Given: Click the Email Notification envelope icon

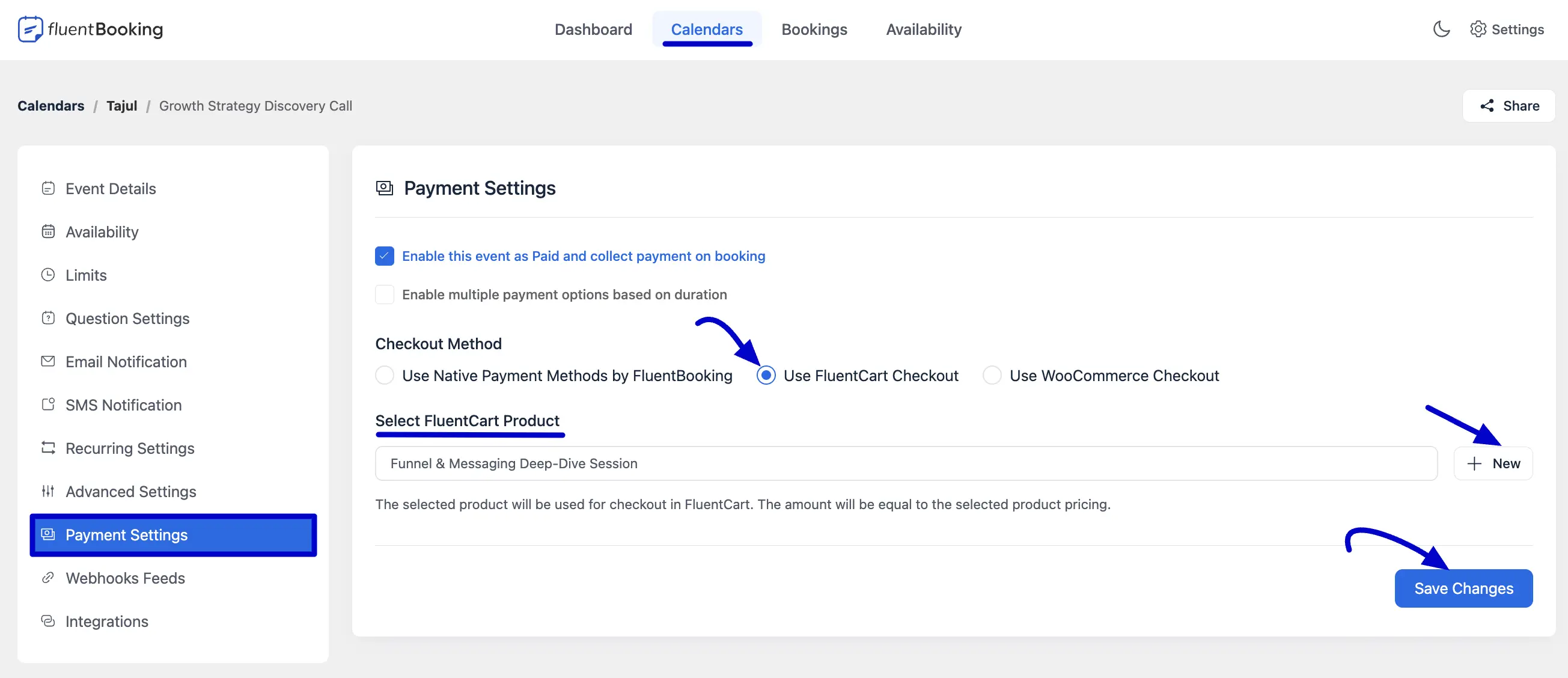Looking at the screenshot, I should pyautogui.click(x=48, y=361).
